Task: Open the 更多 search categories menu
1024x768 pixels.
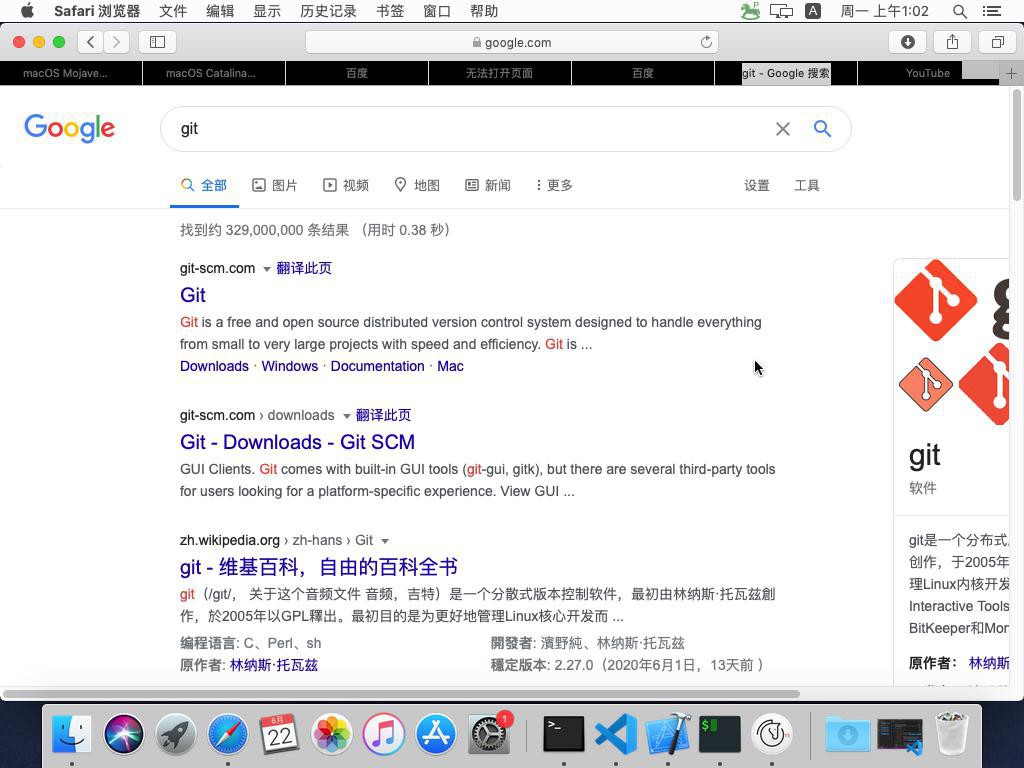Action: click(553, 185)
